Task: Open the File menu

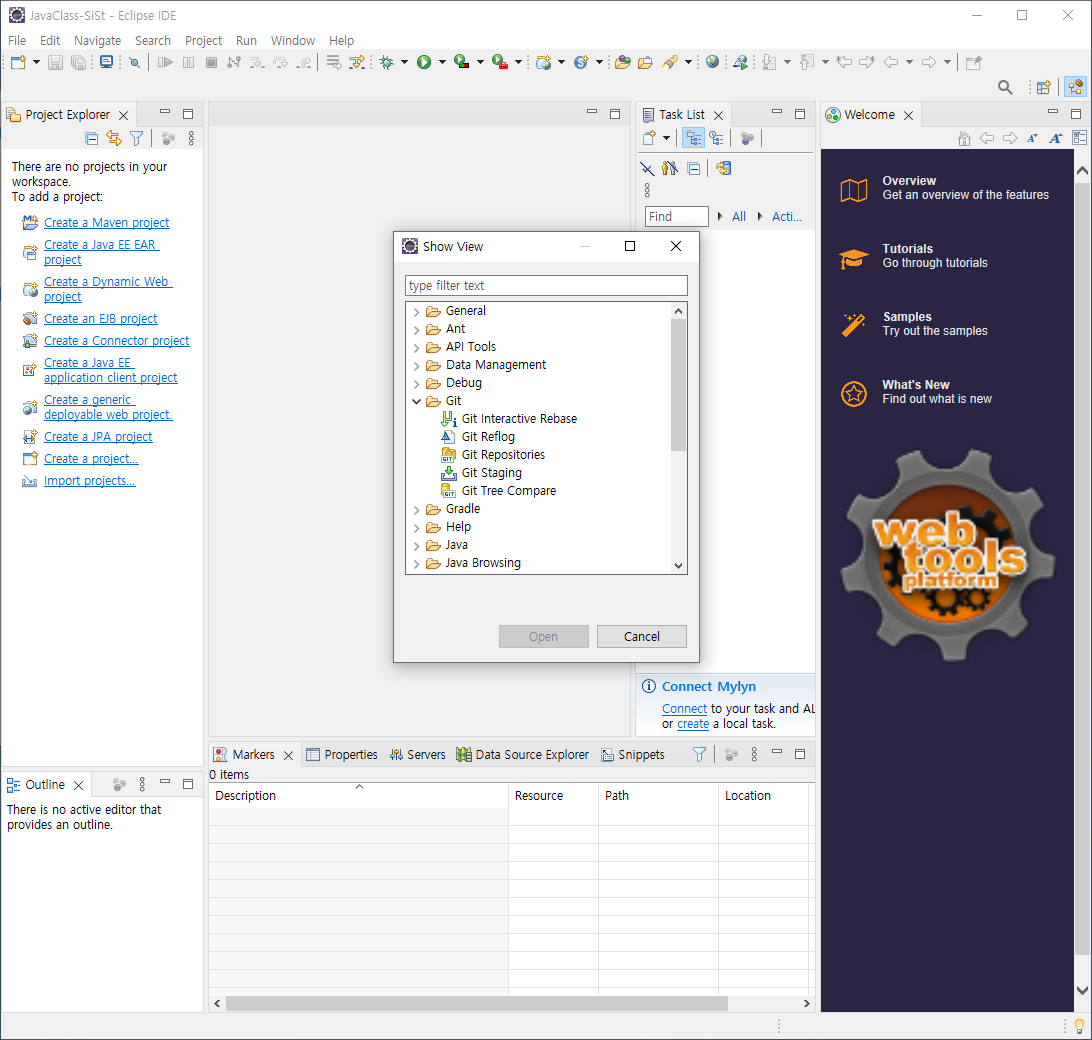Action: coord(17,40)
